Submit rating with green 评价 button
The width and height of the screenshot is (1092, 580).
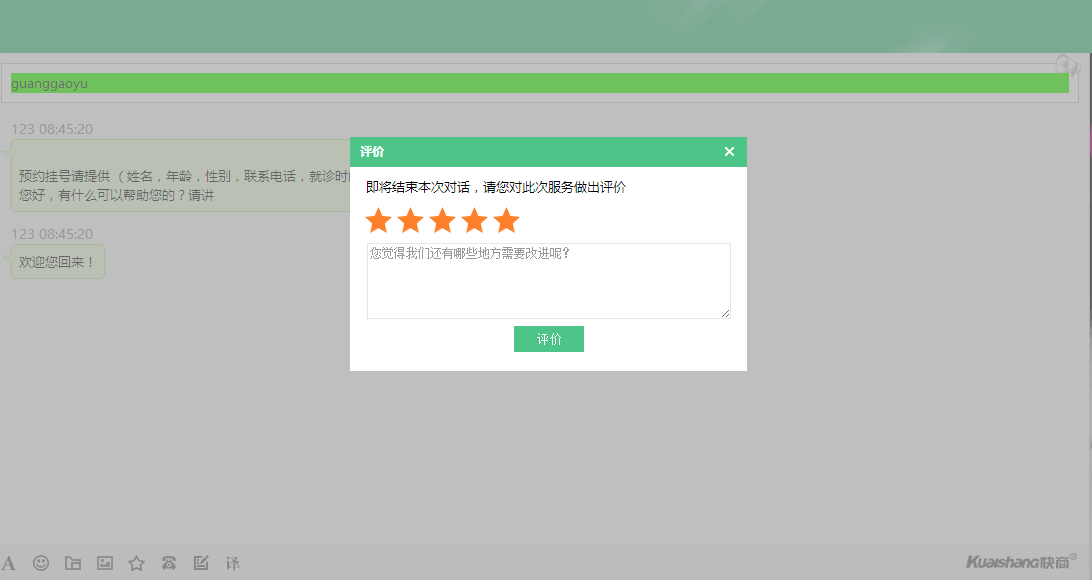[x=549, y=339]
